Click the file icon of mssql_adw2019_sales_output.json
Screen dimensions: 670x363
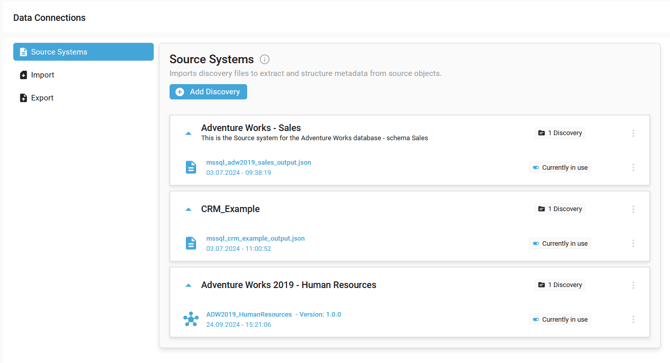pos(191,167)
